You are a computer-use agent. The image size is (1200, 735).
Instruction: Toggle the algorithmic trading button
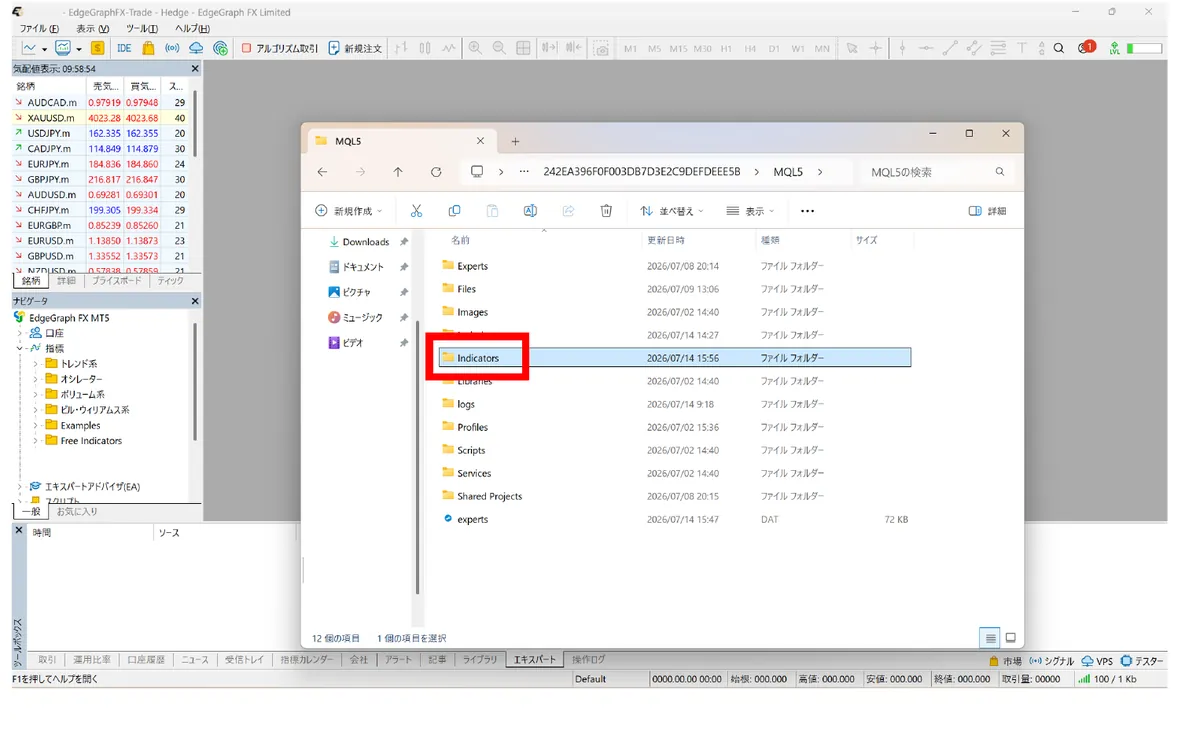[280, 48]
